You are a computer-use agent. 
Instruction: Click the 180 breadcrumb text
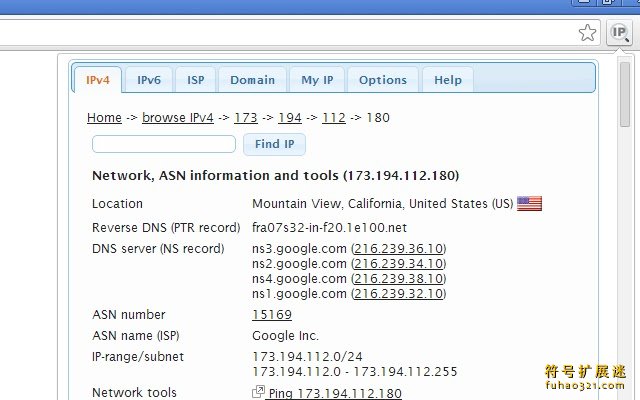pyautogui.click(x=378, y=118)
